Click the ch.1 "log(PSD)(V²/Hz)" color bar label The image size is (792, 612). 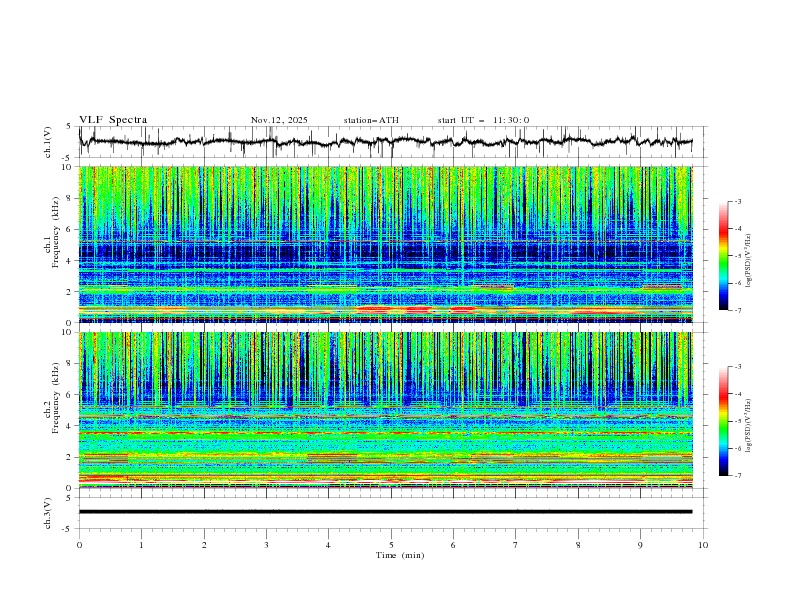pyautogui.click(x=749, y=261)
